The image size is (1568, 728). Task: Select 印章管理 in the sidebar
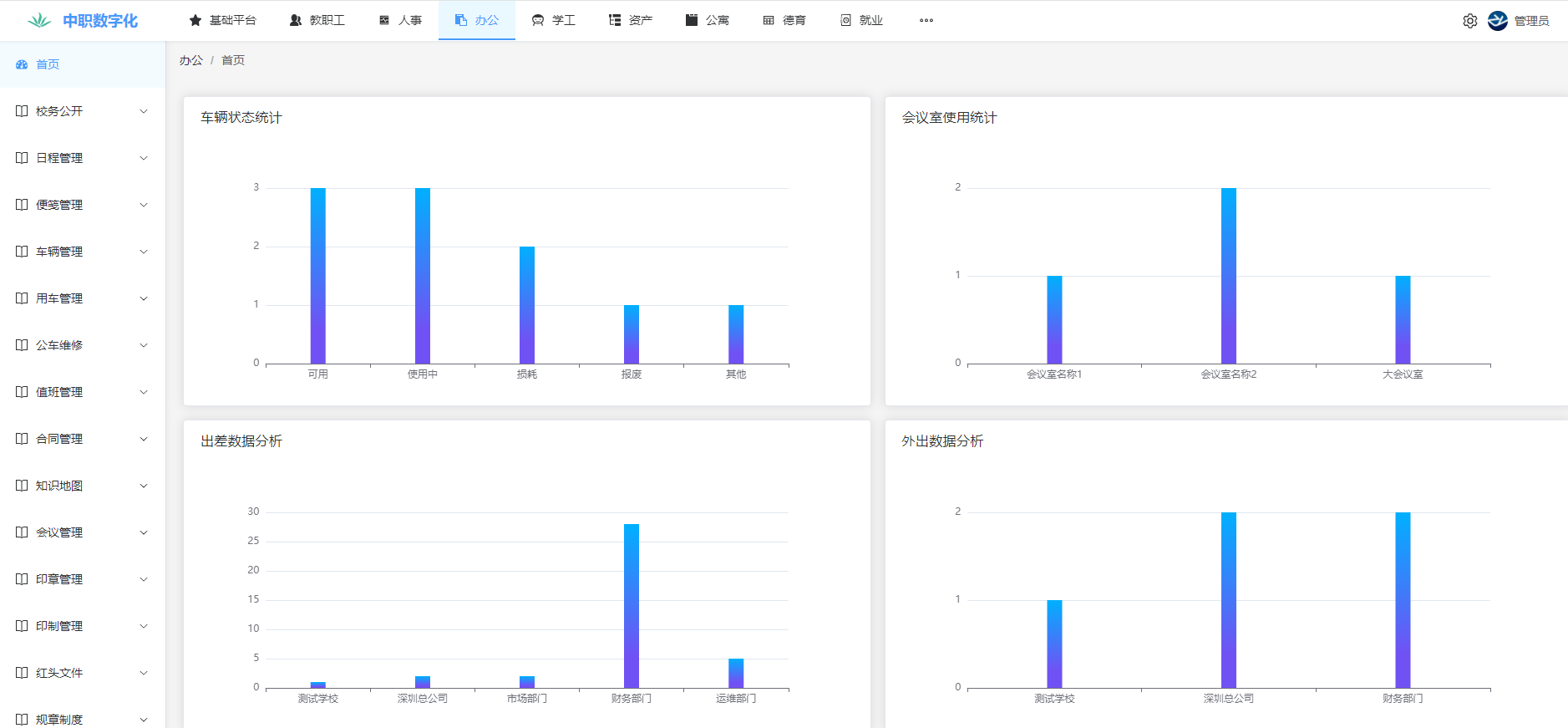59,579
